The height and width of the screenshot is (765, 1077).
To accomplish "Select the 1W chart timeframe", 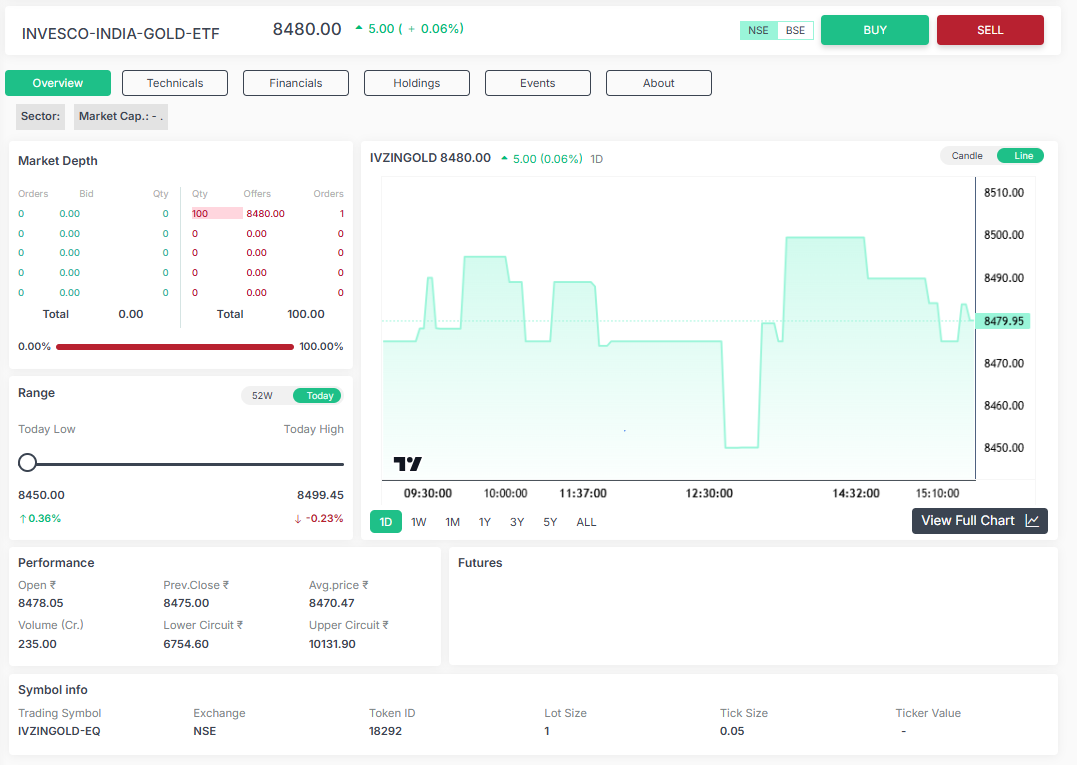I will (x=419, y=522).
